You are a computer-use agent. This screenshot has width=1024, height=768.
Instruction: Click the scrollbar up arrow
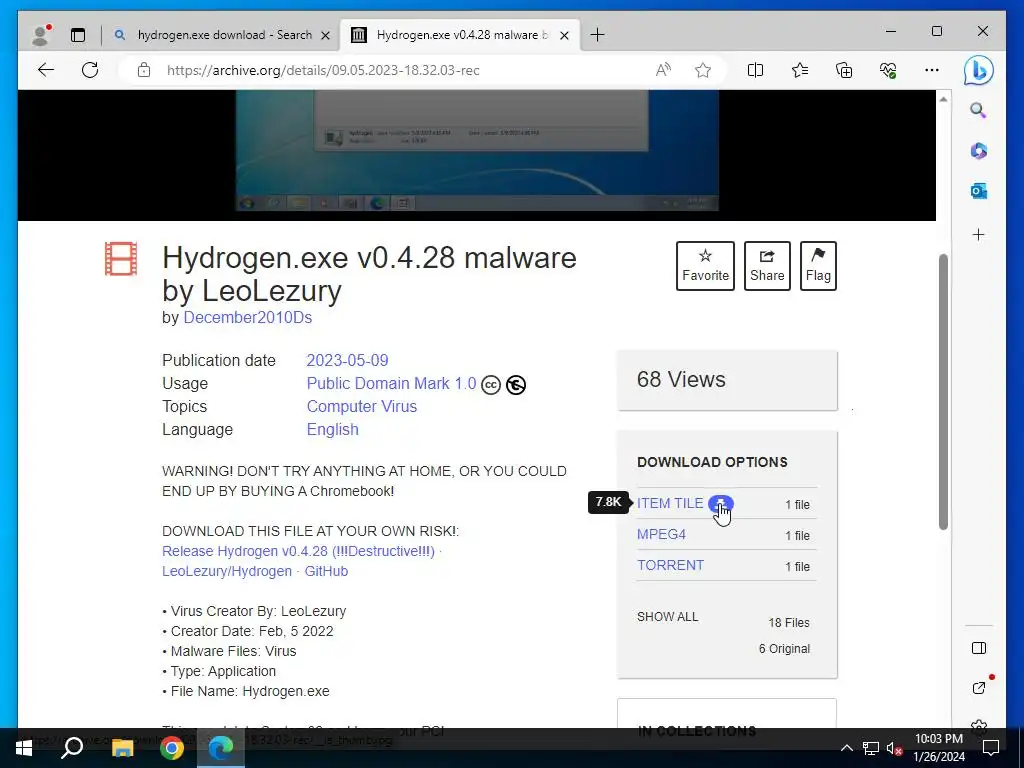[943, 99]
